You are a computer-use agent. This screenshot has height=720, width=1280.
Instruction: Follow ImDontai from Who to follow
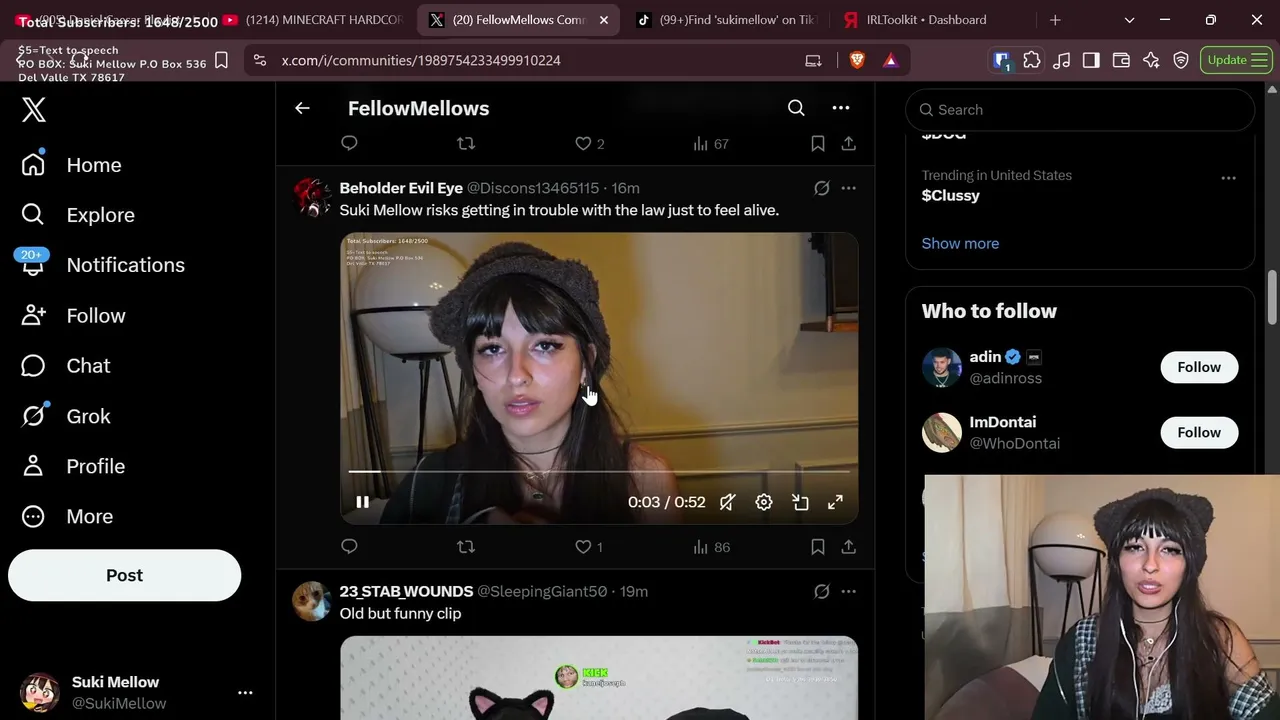[x=1199, y=432]
